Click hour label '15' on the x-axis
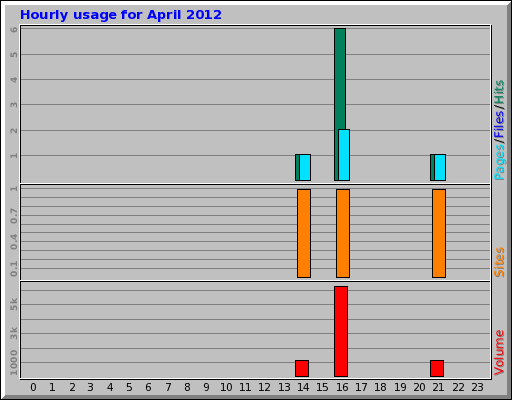The width and height of the screenshot is (512, 400). [x=322, y=387]
